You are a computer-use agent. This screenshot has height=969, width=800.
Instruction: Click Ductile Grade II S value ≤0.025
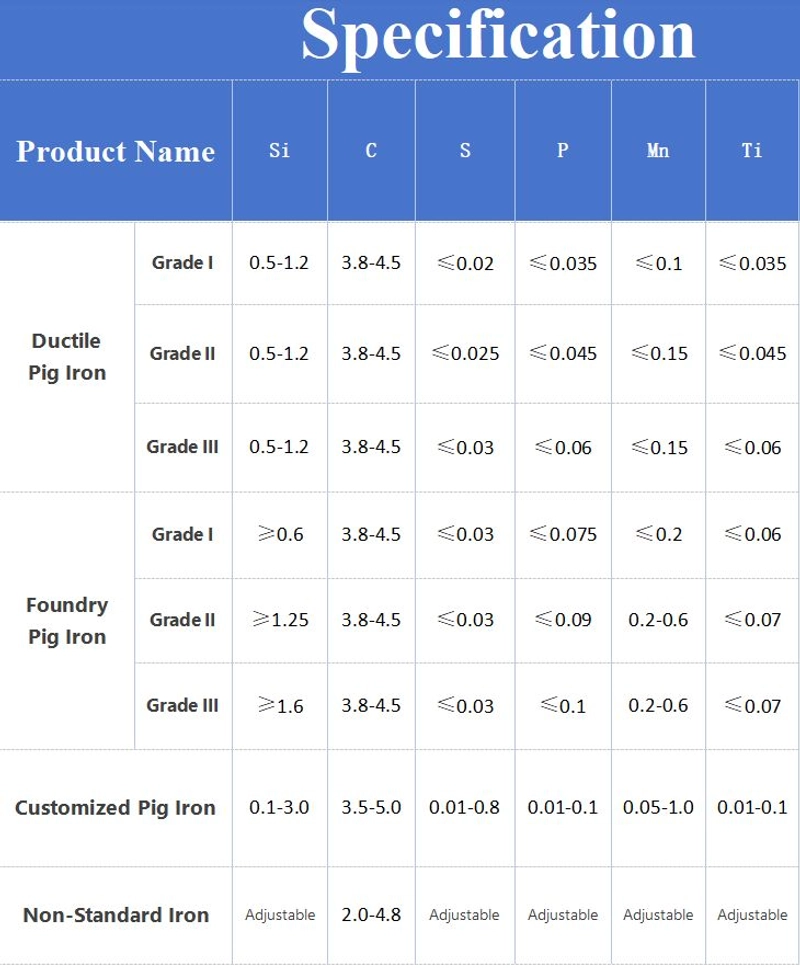[465, 353]
